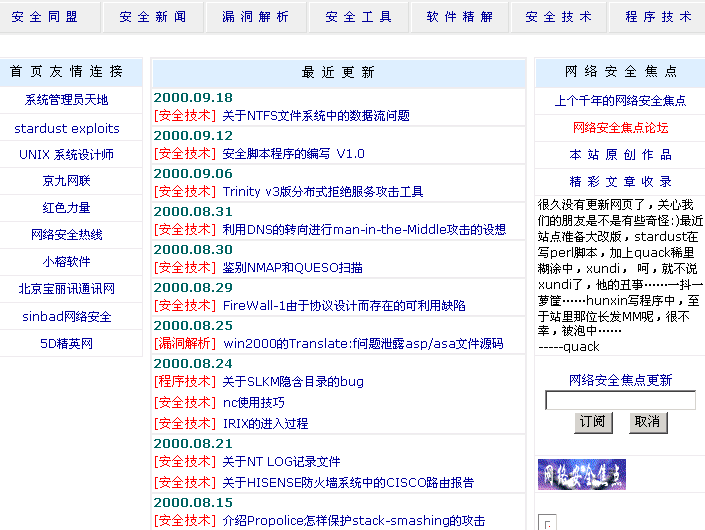Open the 安全工具 navigation tab
The width and height of the screenshot is (705, 530).
coord(358,17)
